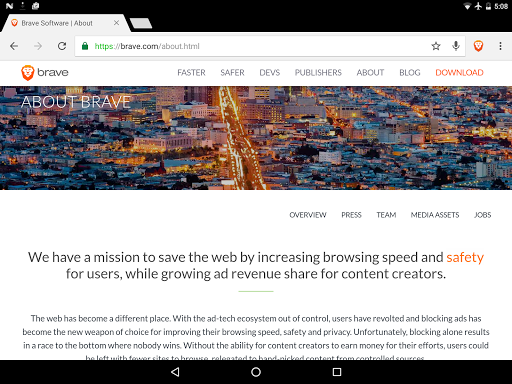Open the Brave shields lion icon

click(x=478, y=46)
